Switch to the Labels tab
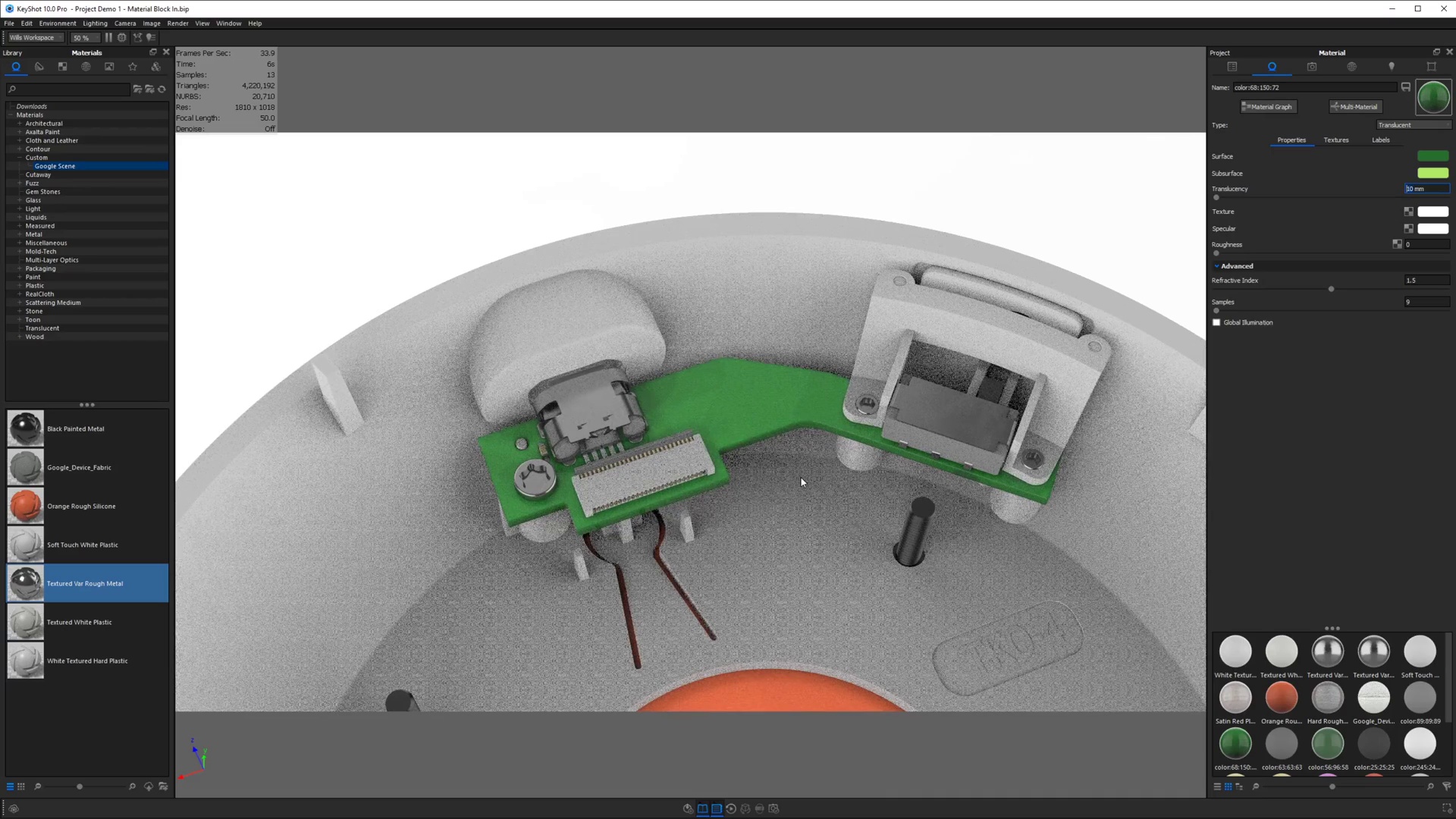 1380,140
